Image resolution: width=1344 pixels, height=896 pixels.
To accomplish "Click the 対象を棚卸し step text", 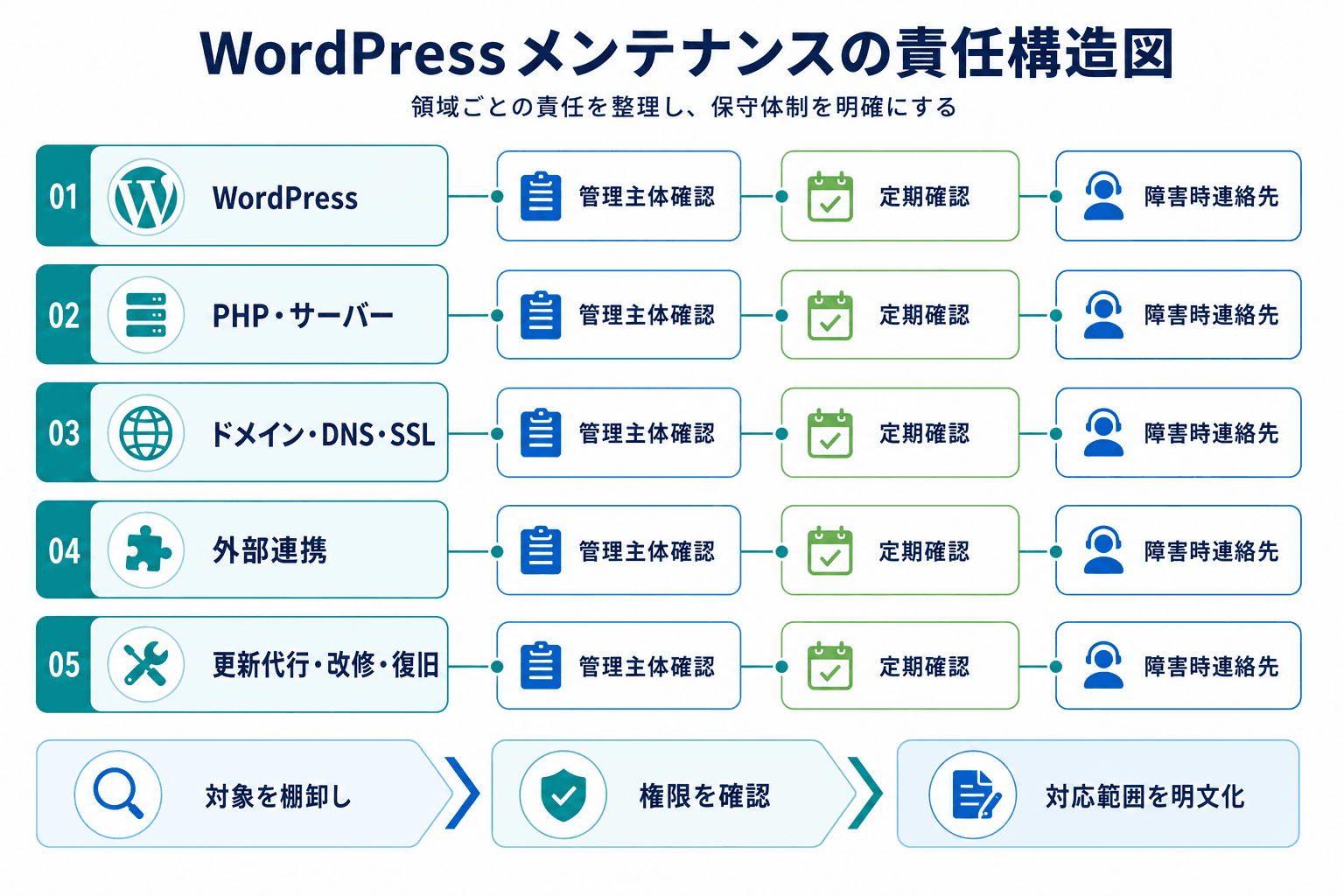I will tap(278, 796).
